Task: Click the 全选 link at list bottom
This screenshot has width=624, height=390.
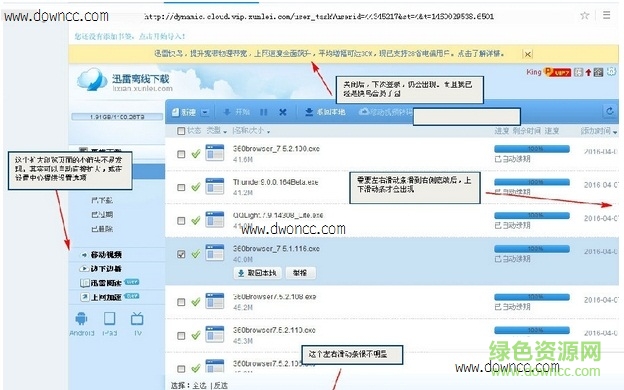Action: [199, 385]
